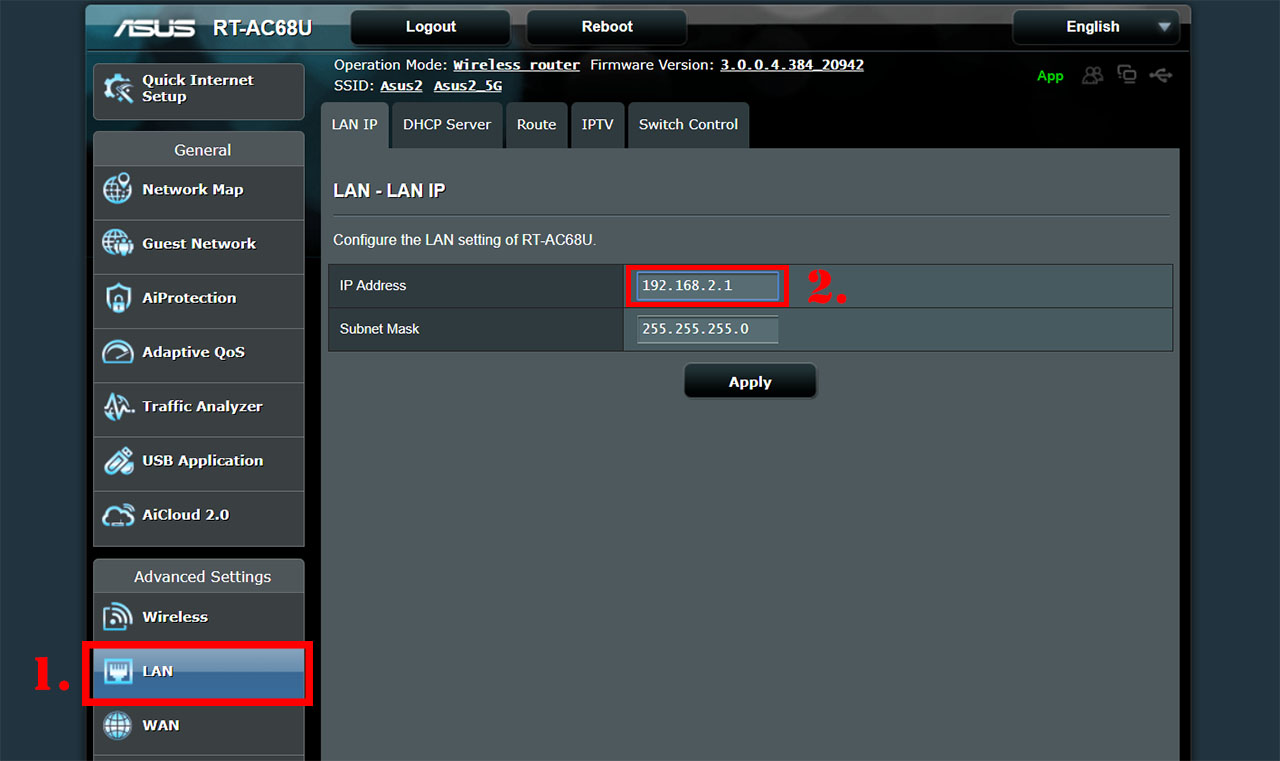This screenshot has height=761, width=1280.
Task: Click the WAN globe icon
Action: click(118, 725)
